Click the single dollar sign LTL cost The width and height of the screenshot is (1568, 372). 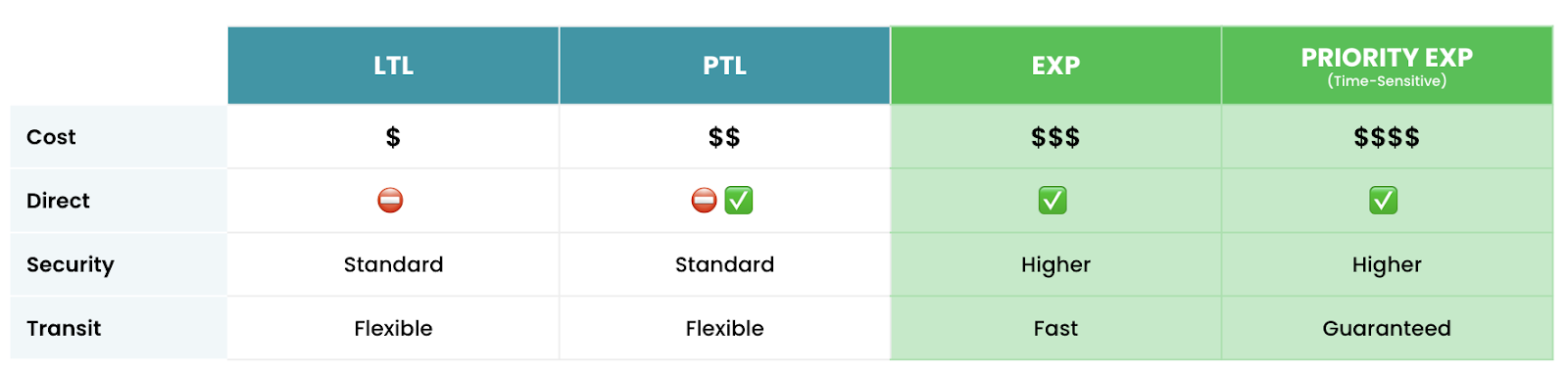(393, 137)
